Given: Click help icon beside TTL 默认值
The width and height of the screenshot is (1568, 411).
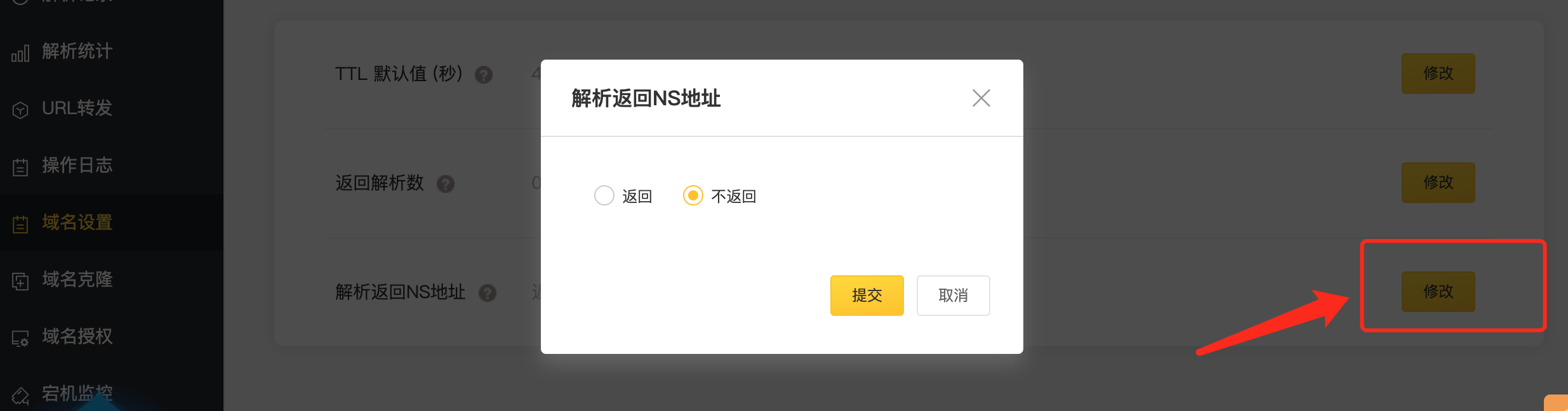Looking at the screenshot, I should click(484, 75).
